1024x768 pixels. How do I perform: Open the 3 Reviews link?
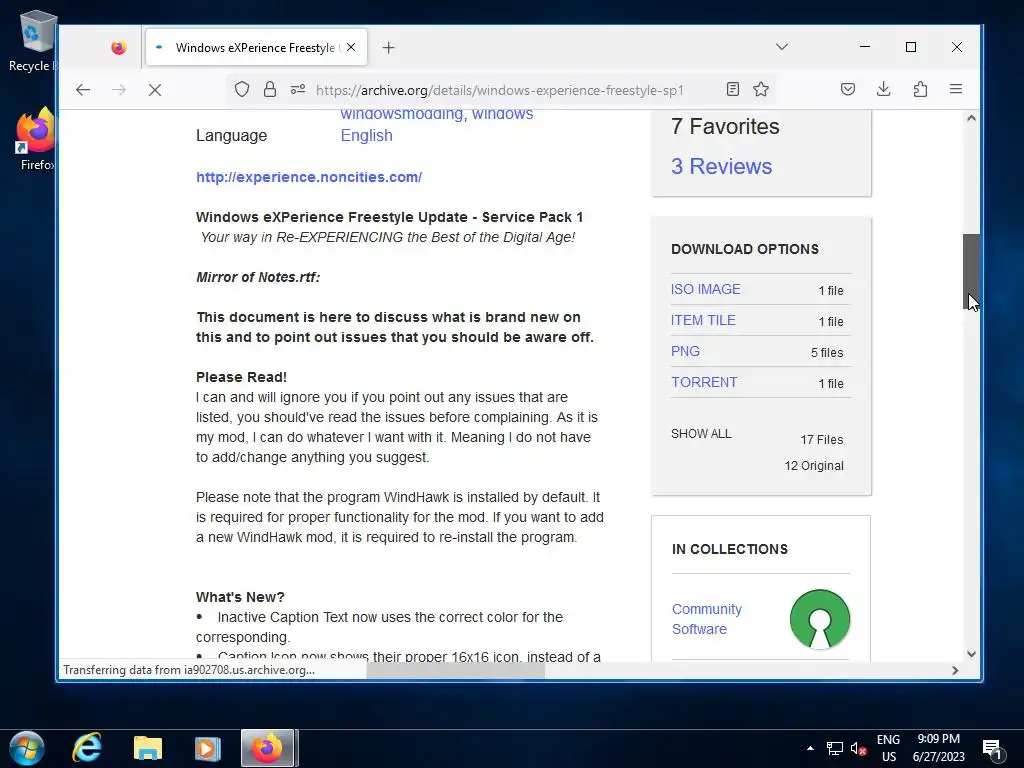tap(722, 167)
